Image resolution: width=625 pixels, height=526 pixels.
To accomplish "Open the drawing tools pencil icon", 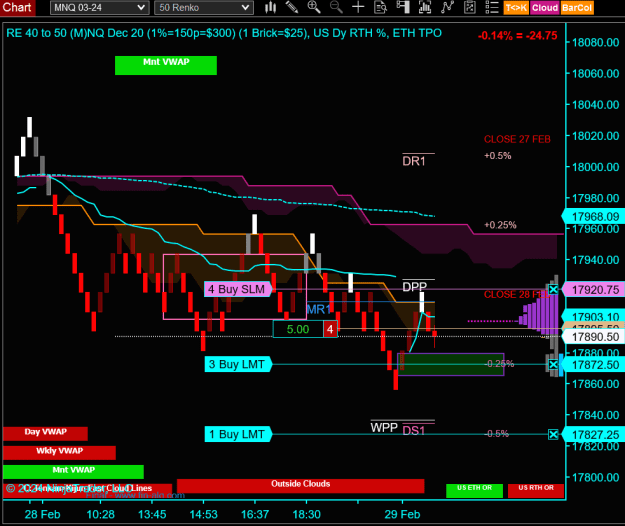I will (292, 7).
